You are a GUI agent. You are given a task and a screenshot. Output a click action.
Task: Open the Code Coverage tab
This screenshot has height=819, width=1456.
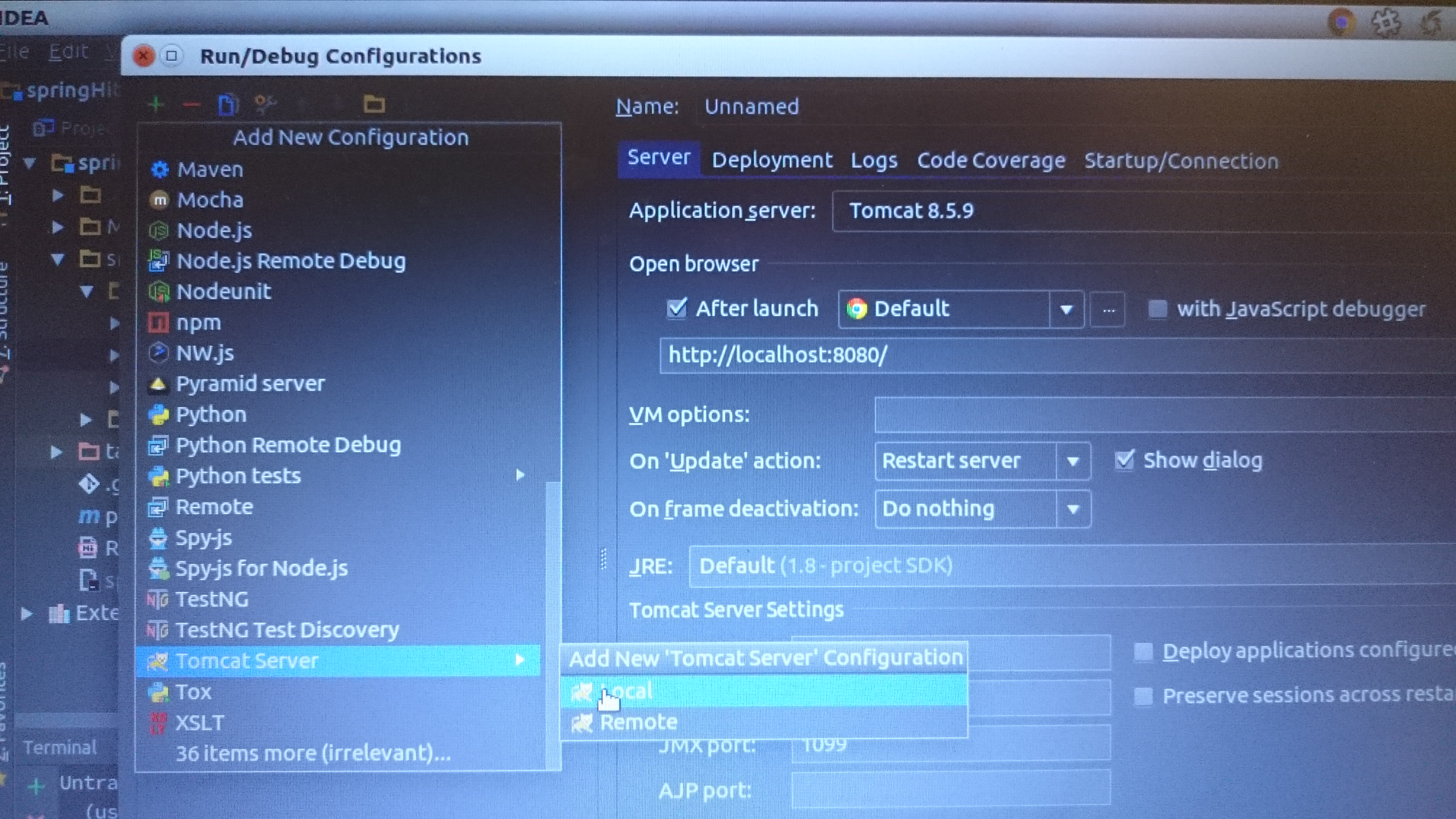[991, 160]
